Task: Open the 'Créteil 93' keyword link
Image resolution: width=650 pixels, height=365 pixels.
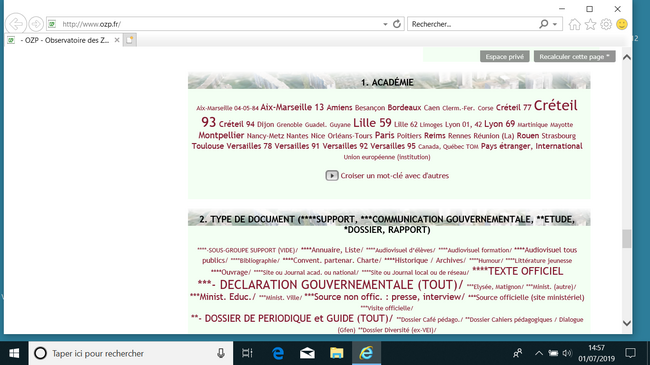Action: pyautogui.click(x=389, y=114)
